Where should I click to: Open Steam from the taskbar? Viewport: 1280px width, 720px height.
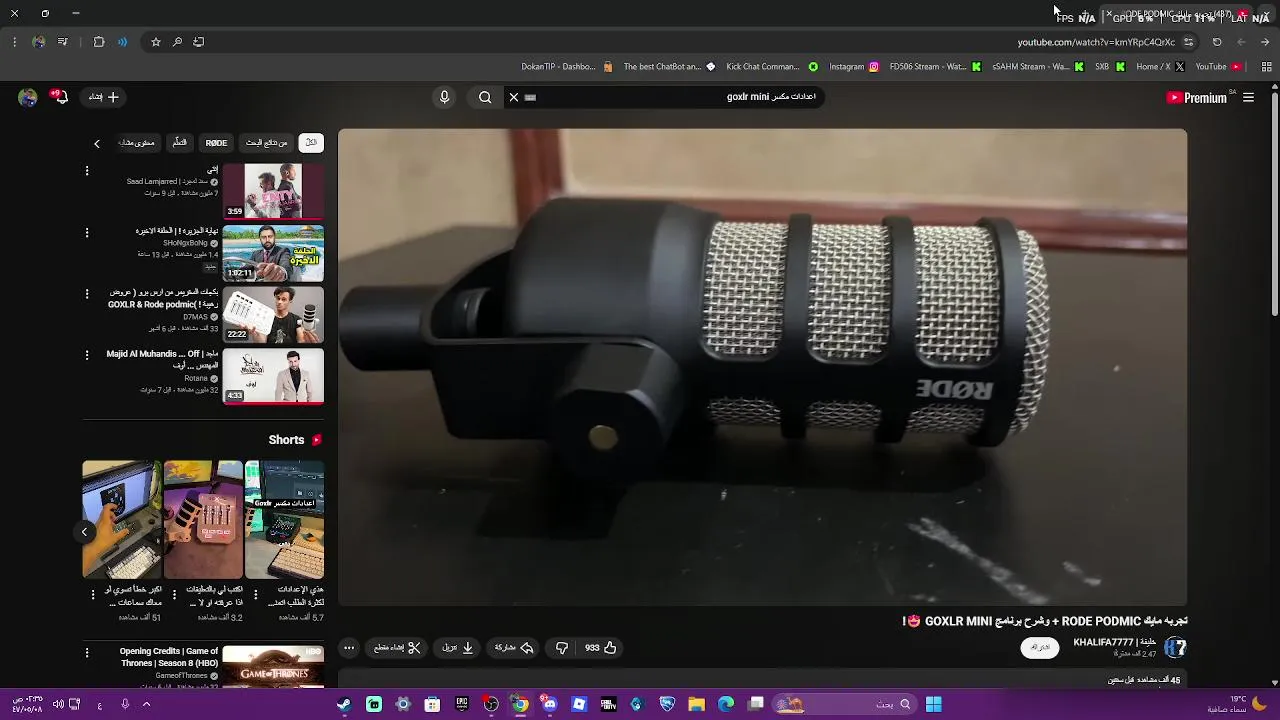pos(344,704)
